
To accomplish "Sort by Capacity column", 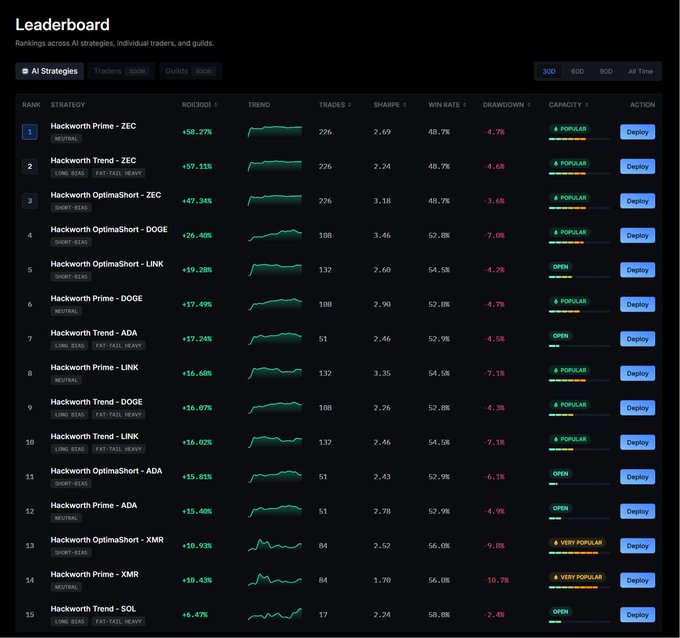I will pyautogui.click(x=568, y=105).
